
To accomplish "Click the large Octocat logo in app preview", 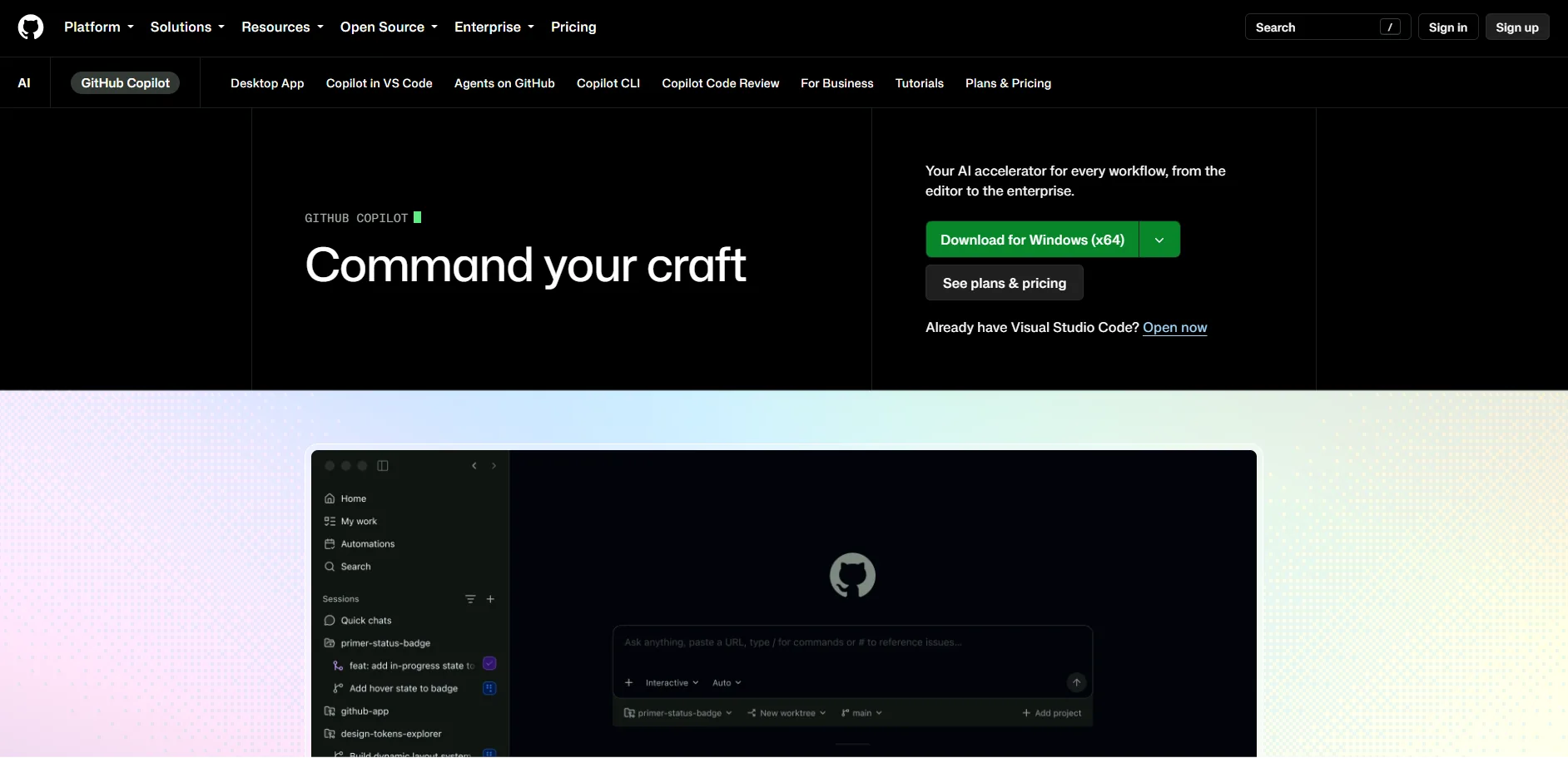I will point(852,575).
